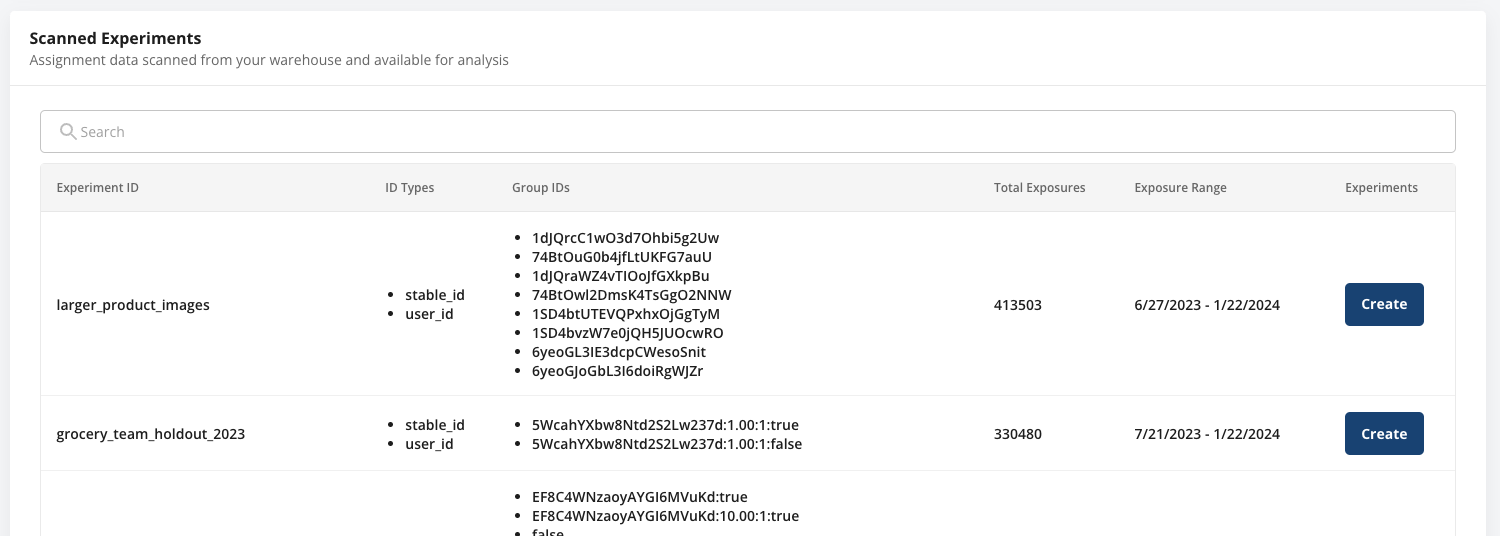Click group ID 5WcahYXbw8Ntd2S2Lw237d:1.00:1:false
Image resolution: width=1500 pixels, height=536 pixels.
point(667,444)
